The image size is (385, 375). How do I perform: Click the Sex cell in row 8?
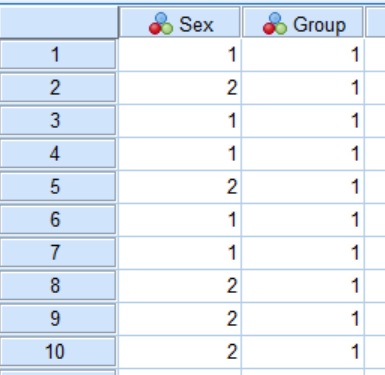pos(180,285)
